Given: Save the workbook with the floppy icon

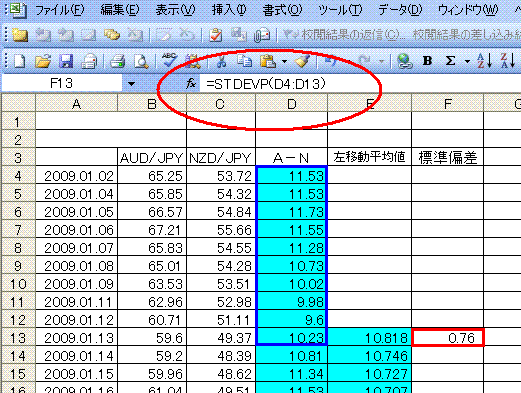Looking at the screenshot, I should 66,61.
